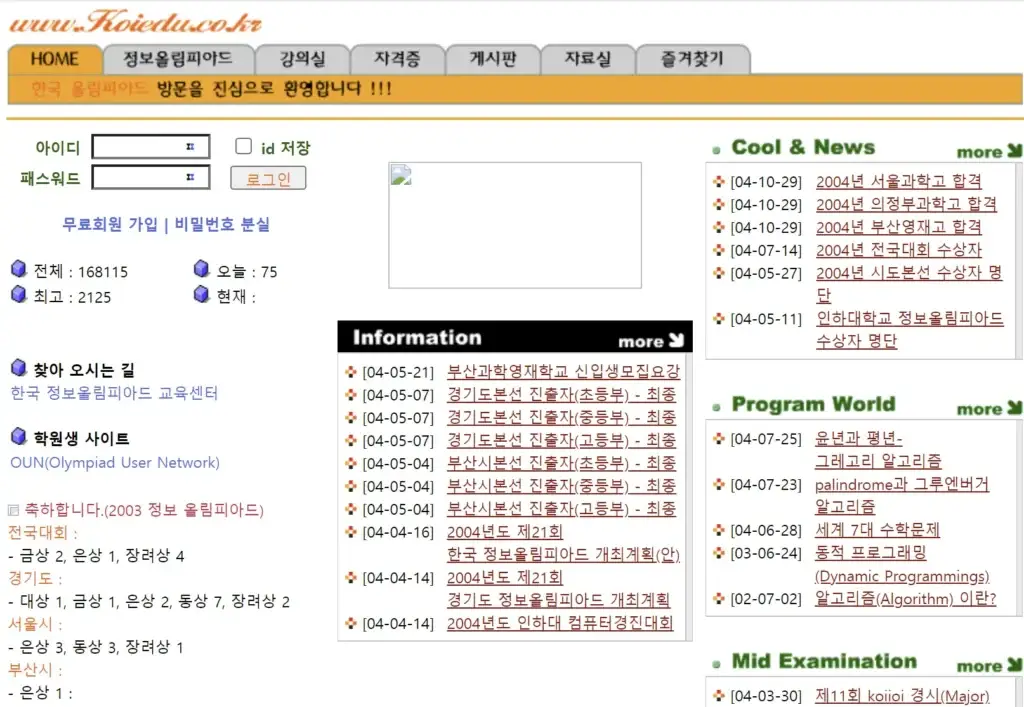Switch to the 게시판 tab

(492, 59)
